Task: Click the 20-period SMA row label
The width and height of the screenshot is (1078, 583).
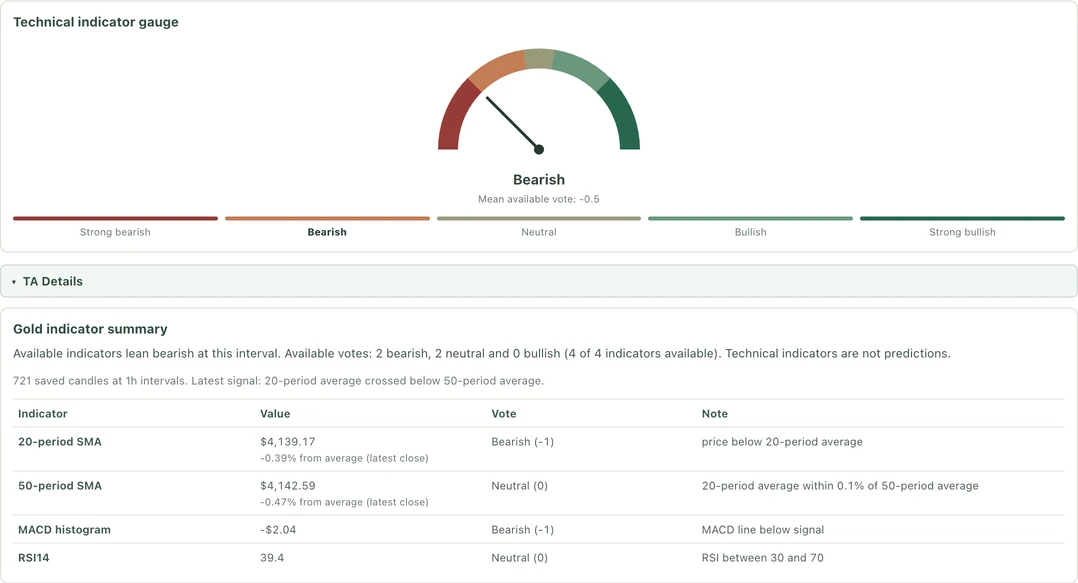Action: pos(60,442)
